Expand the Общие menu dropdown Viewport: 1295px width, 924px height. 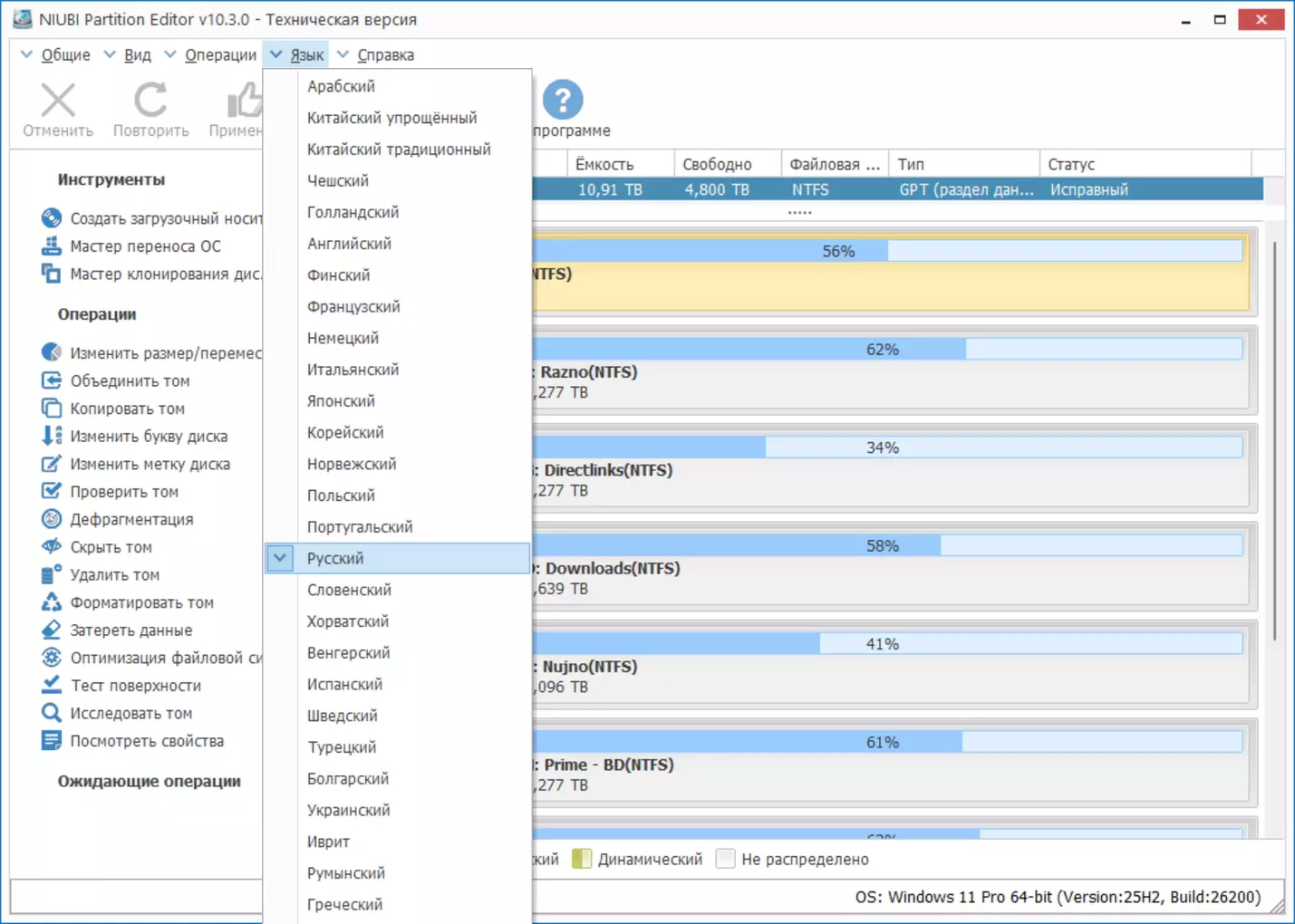[x=55, y=55]
